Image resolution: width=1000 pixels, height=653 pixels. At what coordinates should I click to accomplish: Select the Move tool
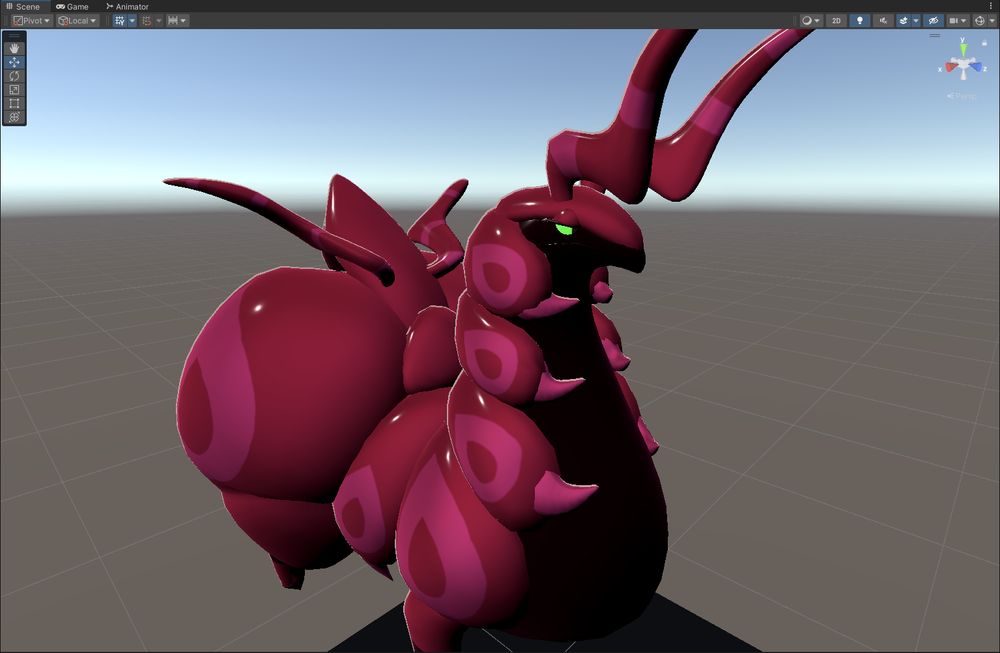point(14,62)
